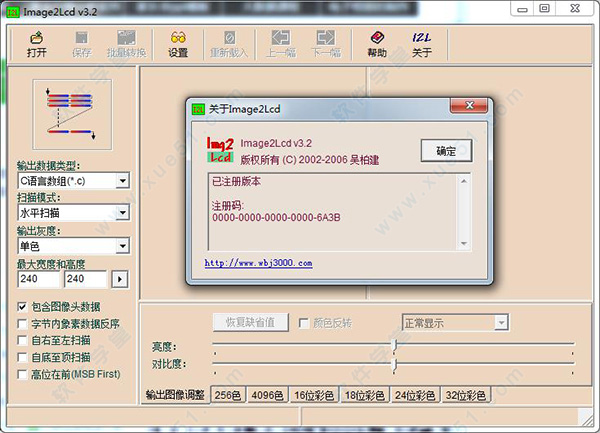The image size is (600, 433).
Task: Click the scan mode diagram thumbnail
Action: (72, 114)
